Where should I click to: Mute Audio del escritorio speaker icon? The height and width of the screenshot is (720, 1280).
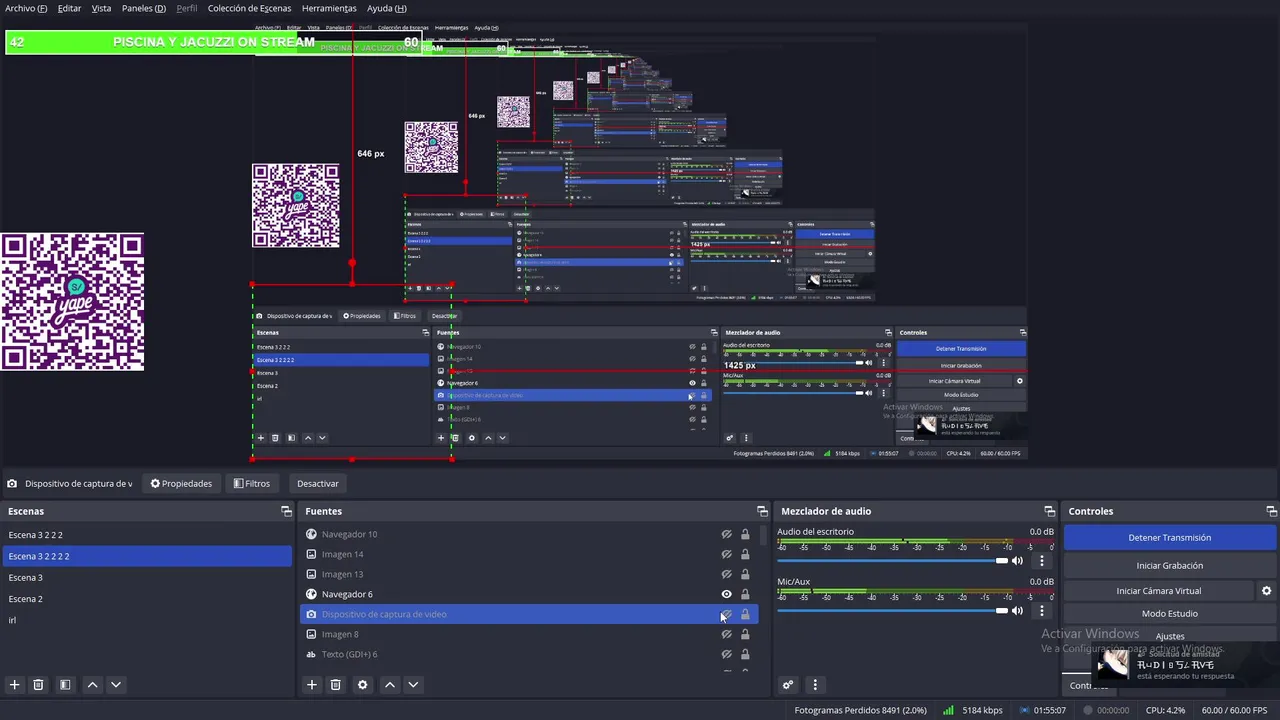[x=1017, y=561]
